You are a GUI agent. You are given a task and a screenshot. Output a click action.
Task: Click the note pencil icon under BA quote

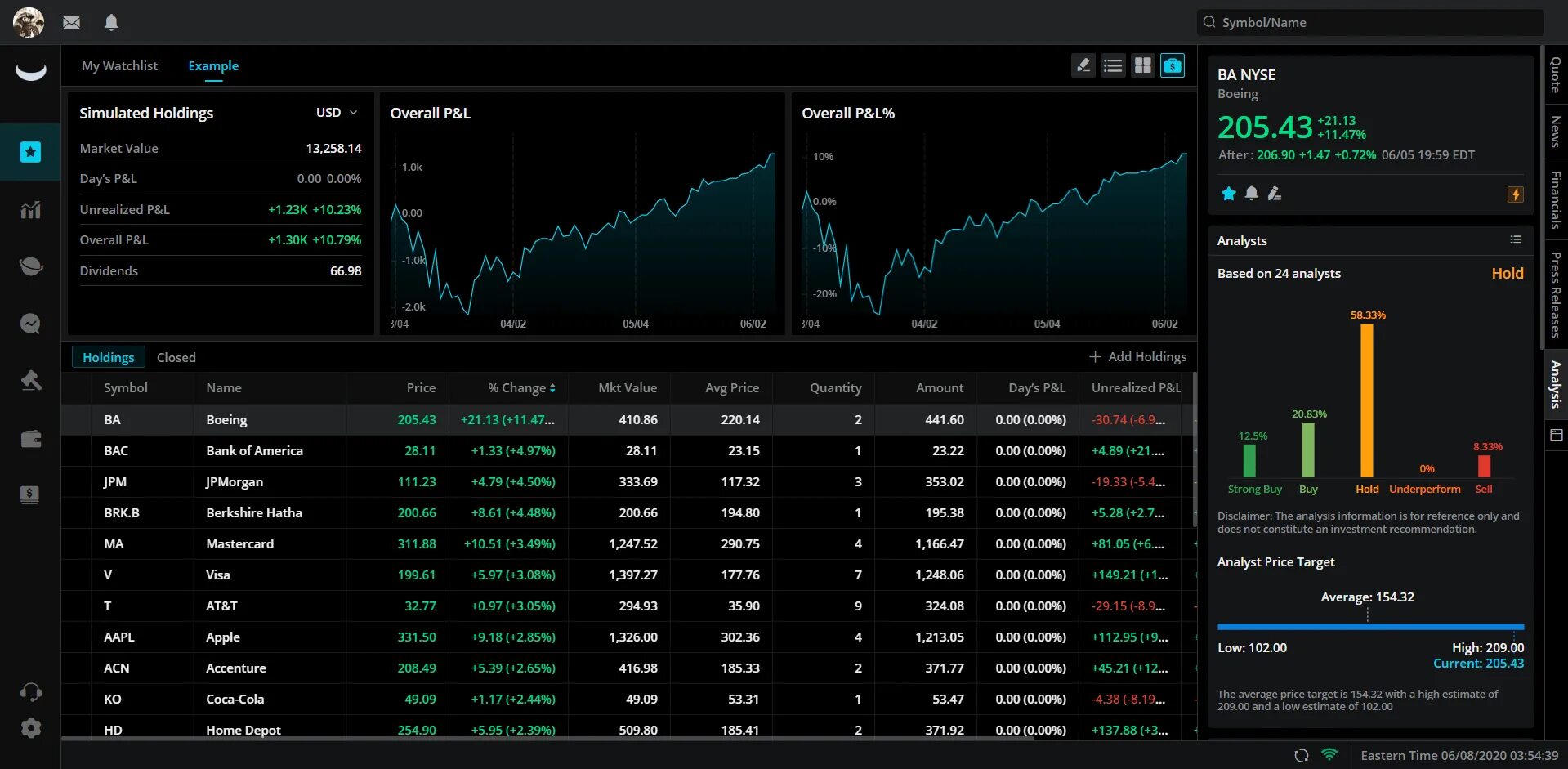tap(1275, 194)
